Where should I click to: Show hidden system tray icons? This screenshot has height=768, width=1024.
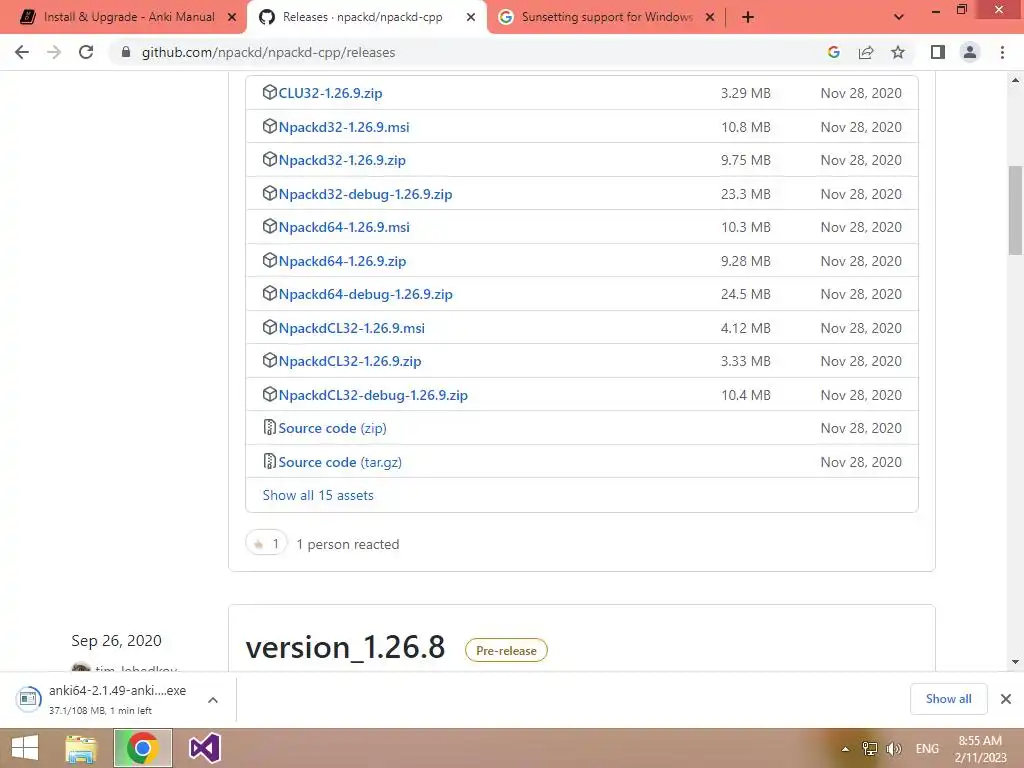(x=845, y=749)
